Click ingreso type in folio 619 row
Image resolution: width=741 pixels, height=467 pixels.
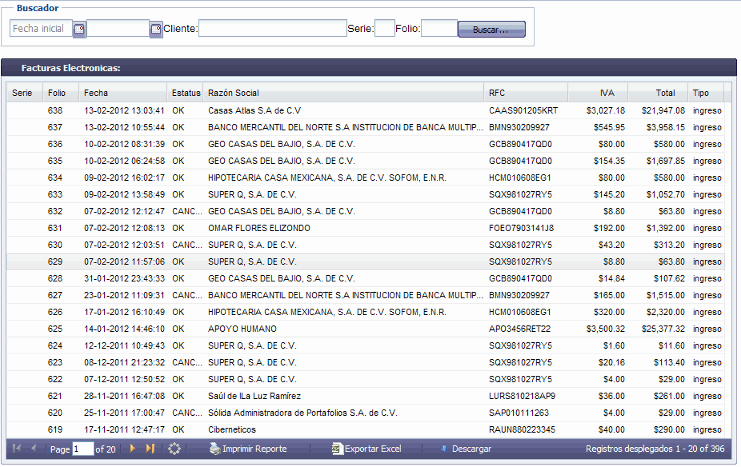click(707, 430)
